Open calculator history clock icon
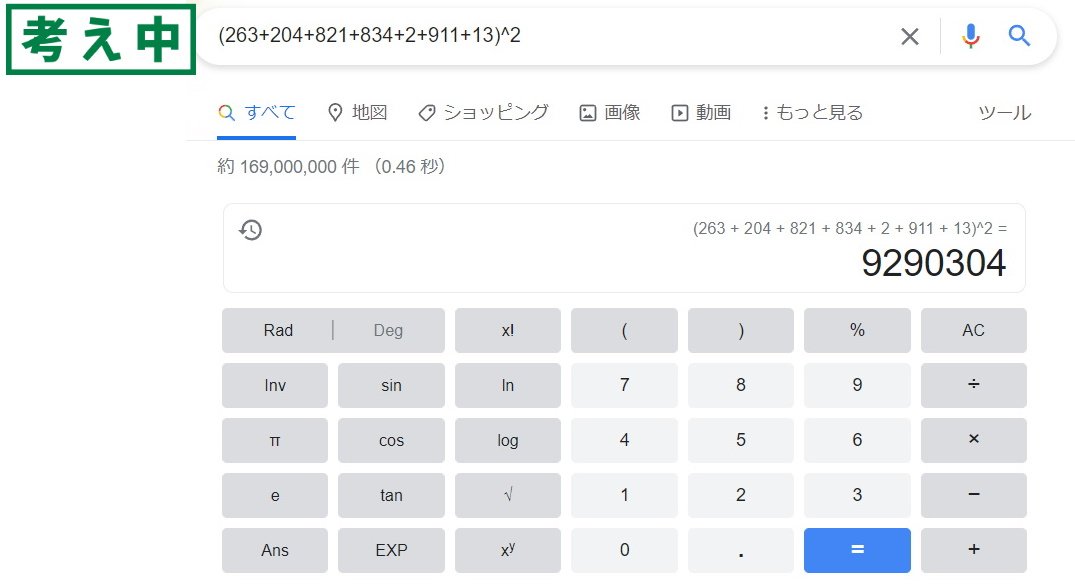 click(x=250, y=230)
